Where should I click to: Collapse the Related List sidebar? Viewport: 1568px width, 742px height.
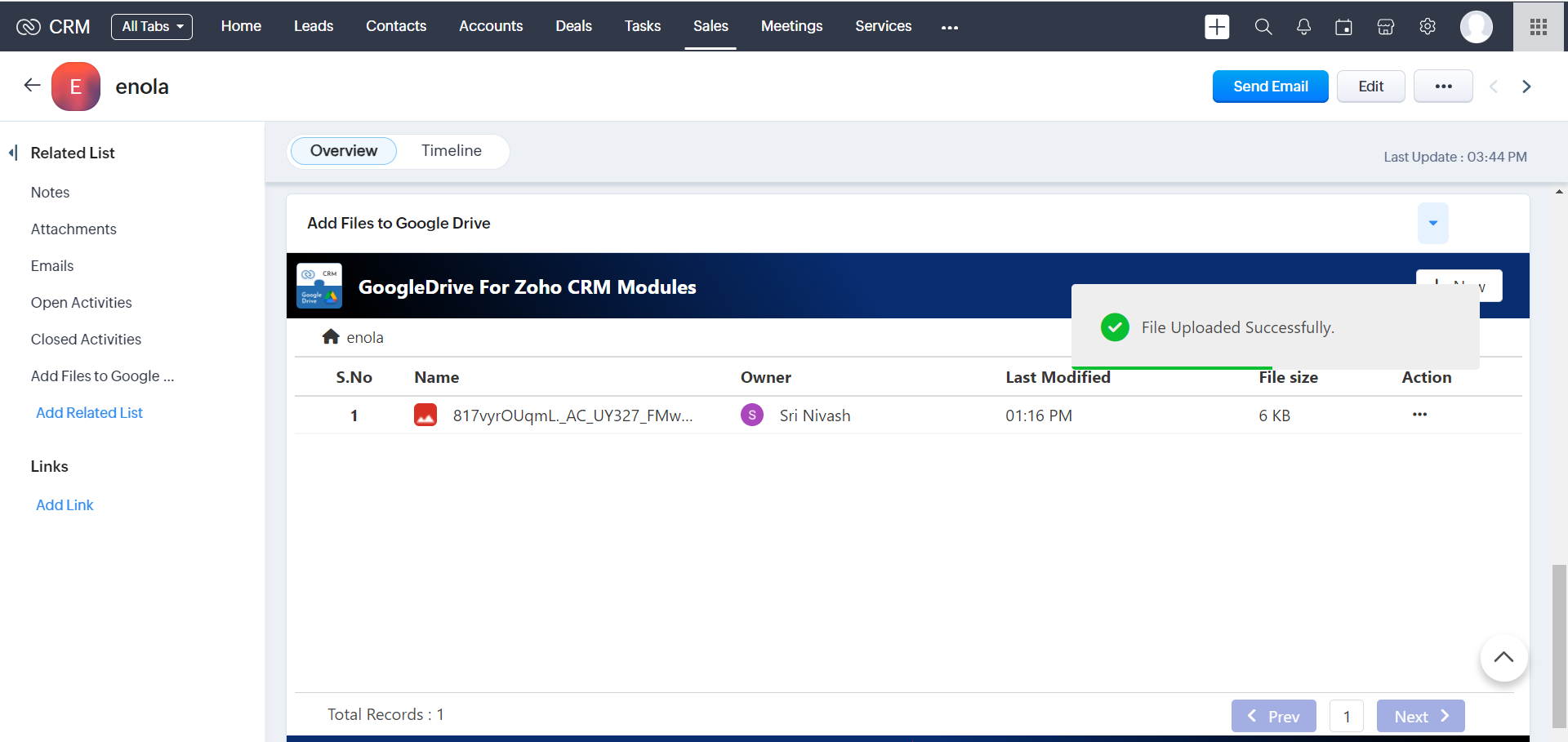[13, 153]
